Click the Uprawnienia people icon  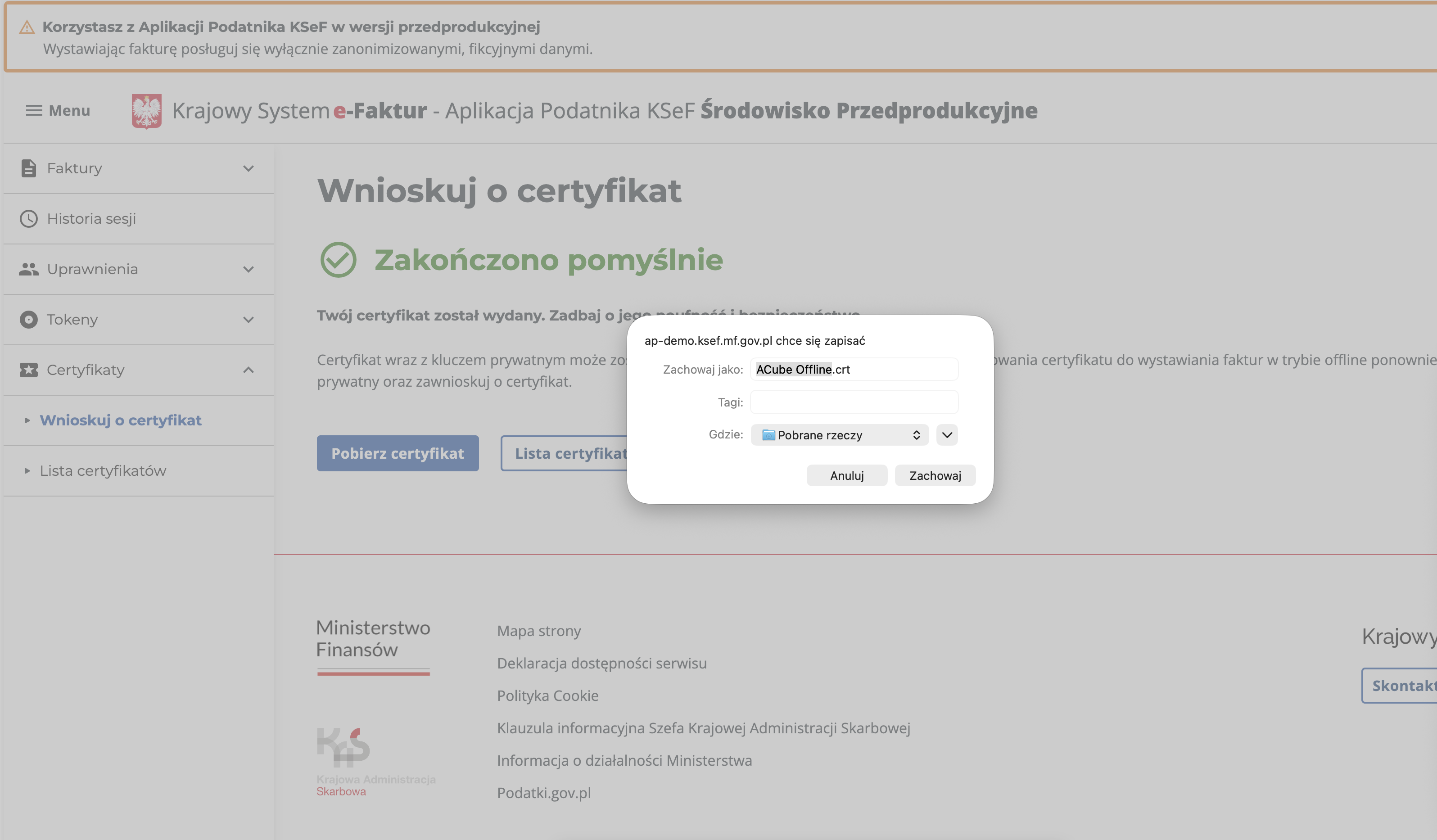[x=28, y=269]
